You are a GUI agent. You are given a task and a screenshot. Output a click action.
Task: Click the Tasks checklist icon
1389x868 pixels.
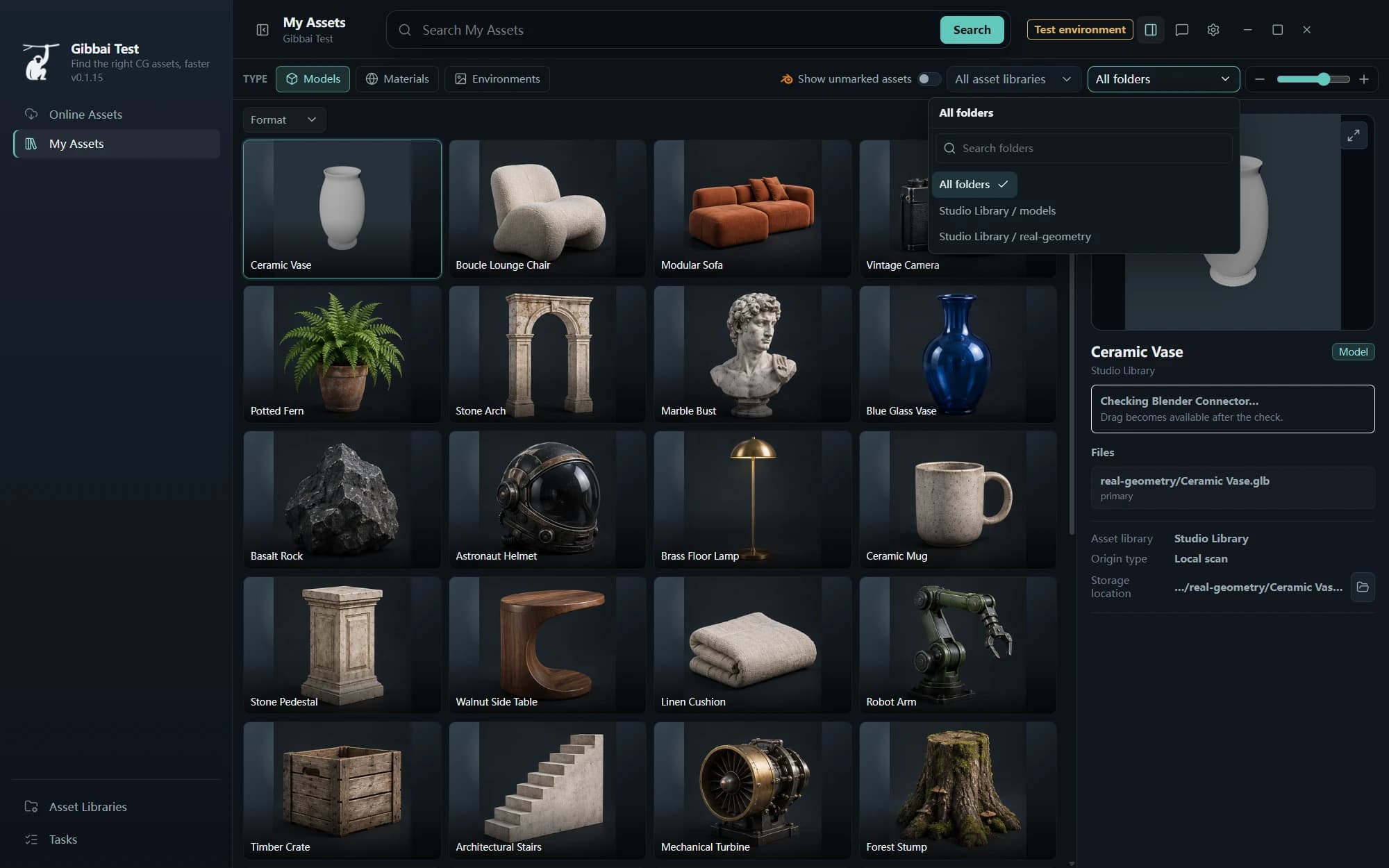pos(31,839)
